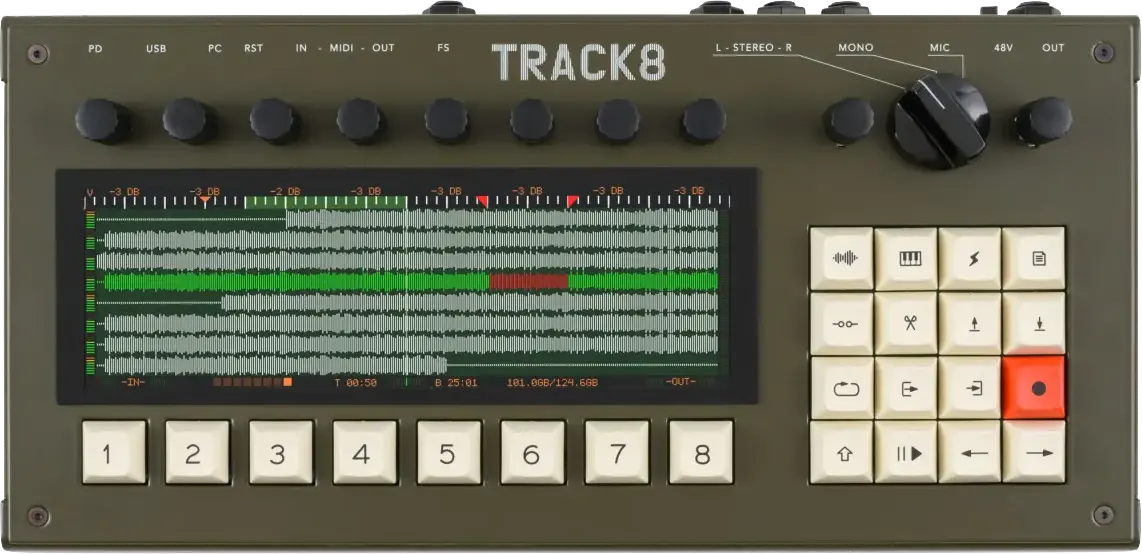The image size is (1142, 554).
Task: Click the green loop region on the ruler
Action: click(326, 202)
